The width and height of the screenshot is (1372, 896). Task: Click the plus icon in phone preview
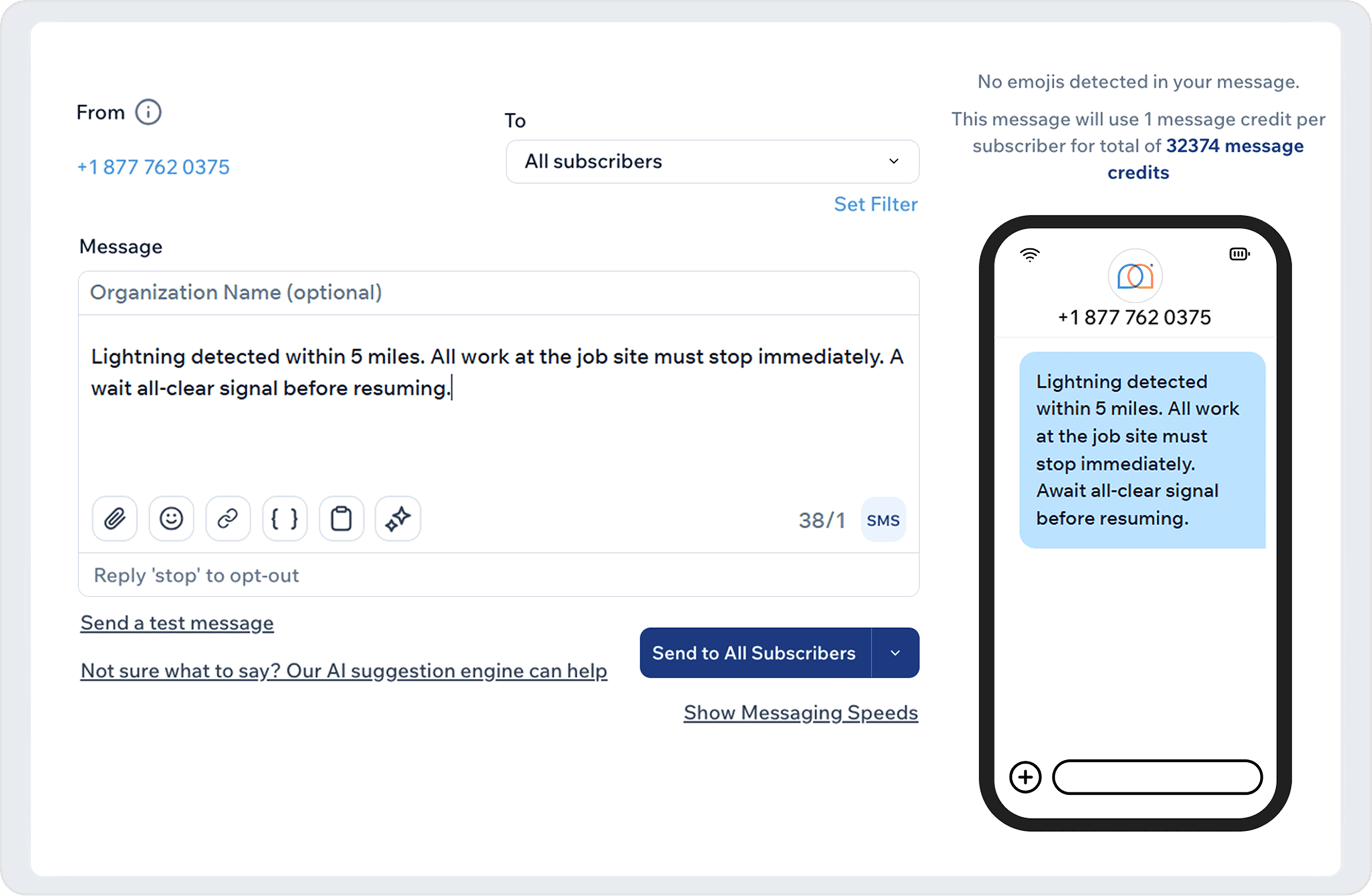click(x=1025, y=776)
